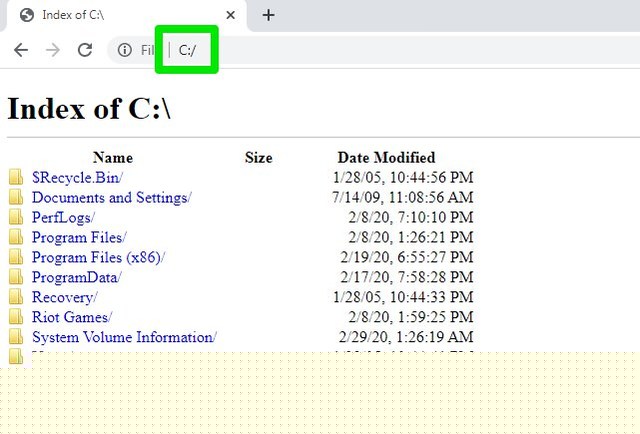Click the site information icon in address bar
Viewport: 640px width, 434px height.
[125, 50]
